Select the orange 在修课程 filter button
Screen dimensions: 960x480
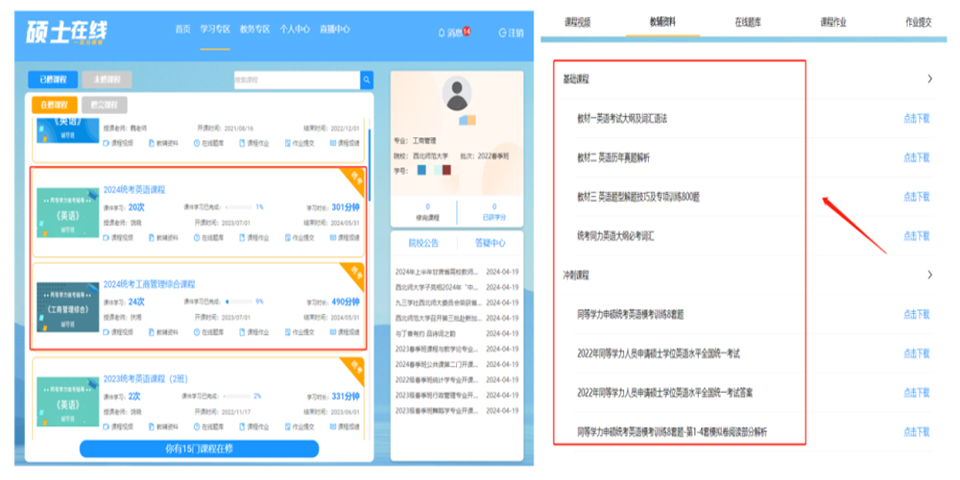[x=54, y=105]
